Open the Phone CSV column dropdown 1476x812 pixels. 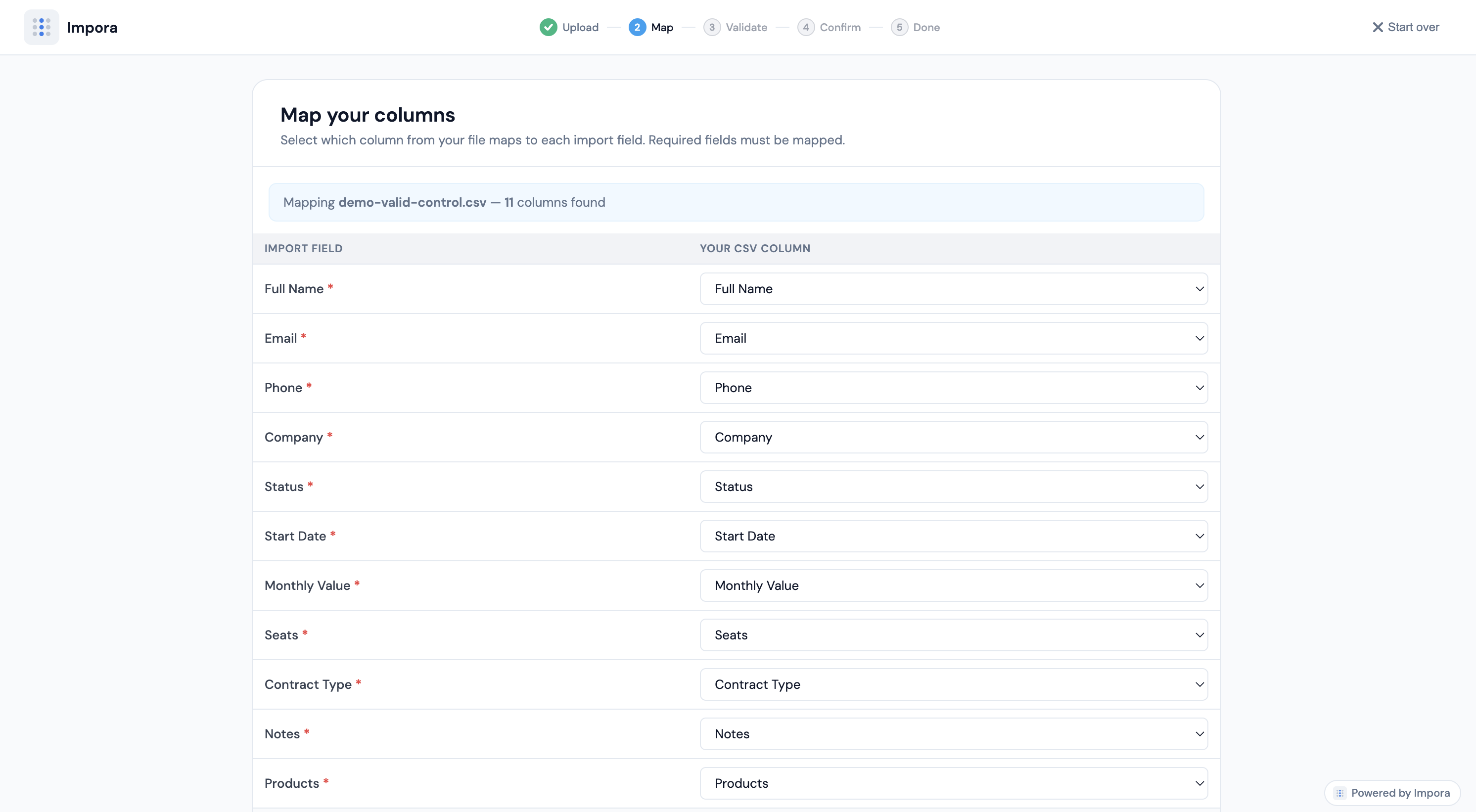(x=954, y=388)
